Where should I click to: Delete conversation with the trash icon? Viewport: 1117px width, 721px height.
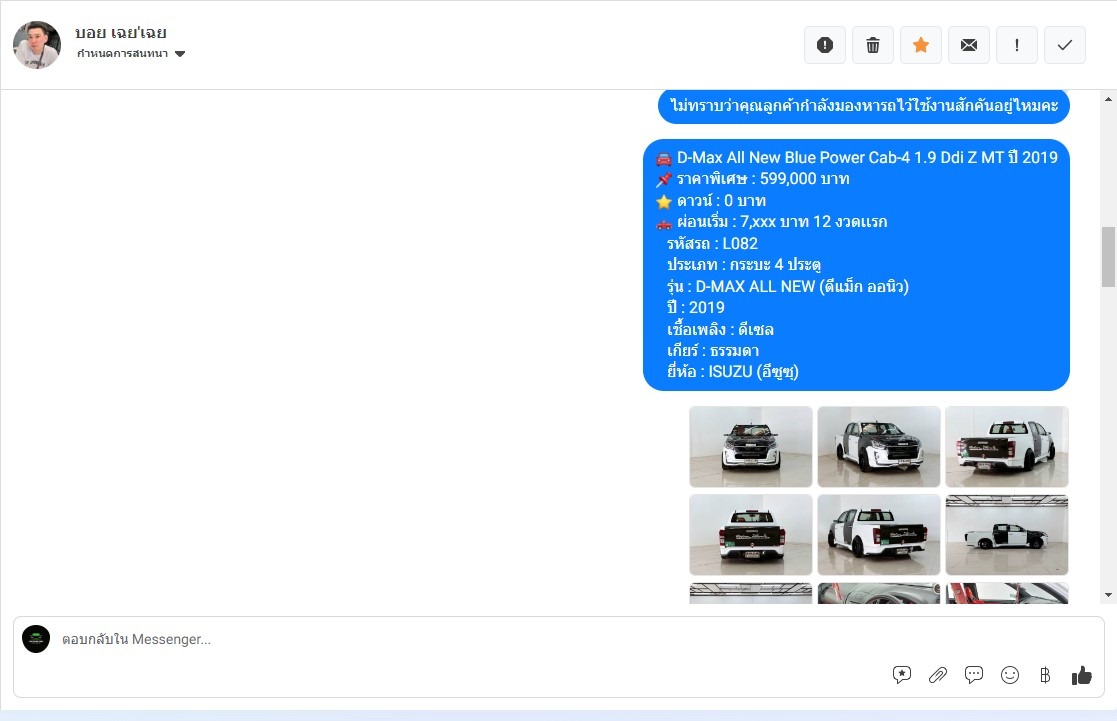tap(873, 45)
